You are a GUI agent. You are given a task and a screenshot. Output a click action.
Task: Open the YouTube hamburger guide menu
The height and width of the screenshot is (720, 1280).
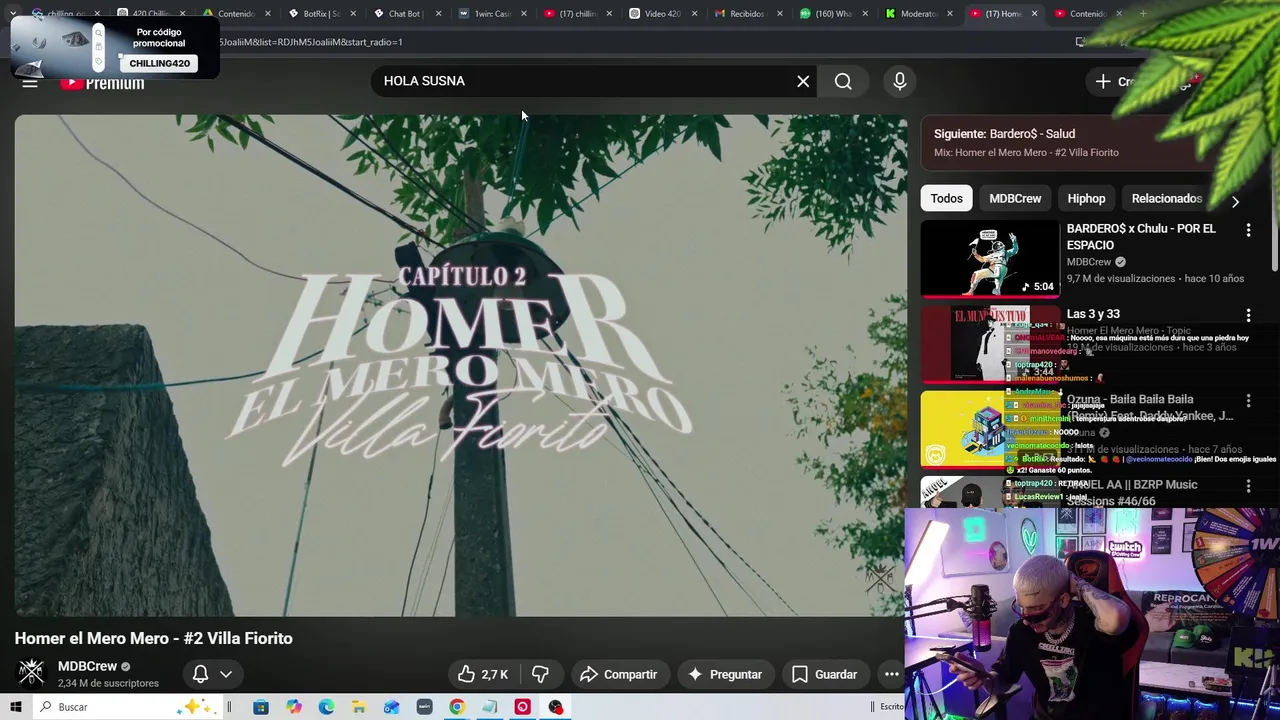pos(30,82)
